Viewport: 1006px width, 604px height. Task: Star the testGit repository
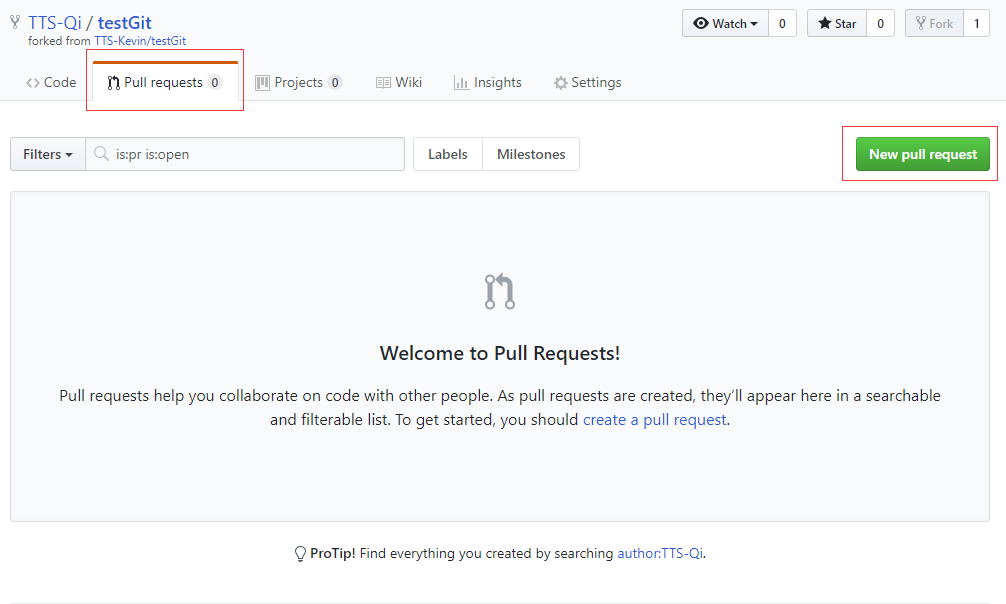point(837,24)
